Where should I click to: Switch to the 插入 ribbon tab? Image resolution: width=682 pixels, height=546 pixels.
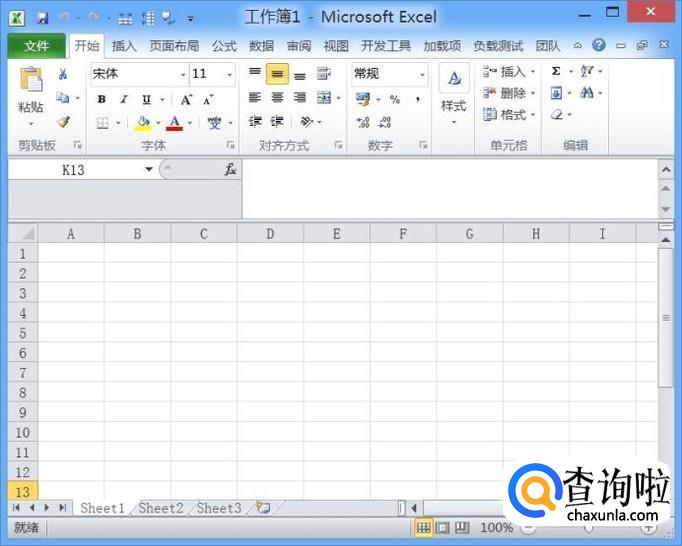click(x=124, y=46)
